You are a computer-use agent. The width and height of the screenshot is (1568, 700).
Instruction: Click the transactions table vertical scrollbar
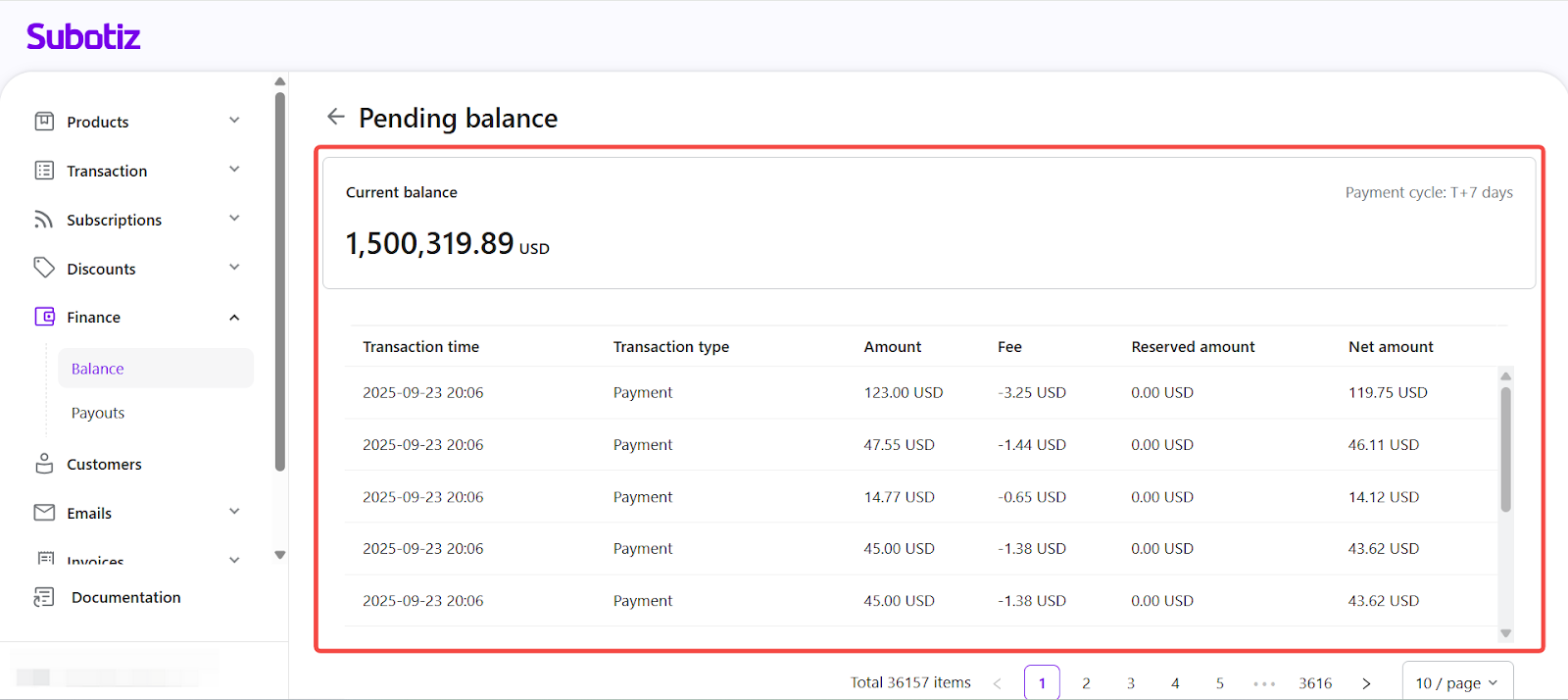pyautogui.click(x=1505, y=449)
